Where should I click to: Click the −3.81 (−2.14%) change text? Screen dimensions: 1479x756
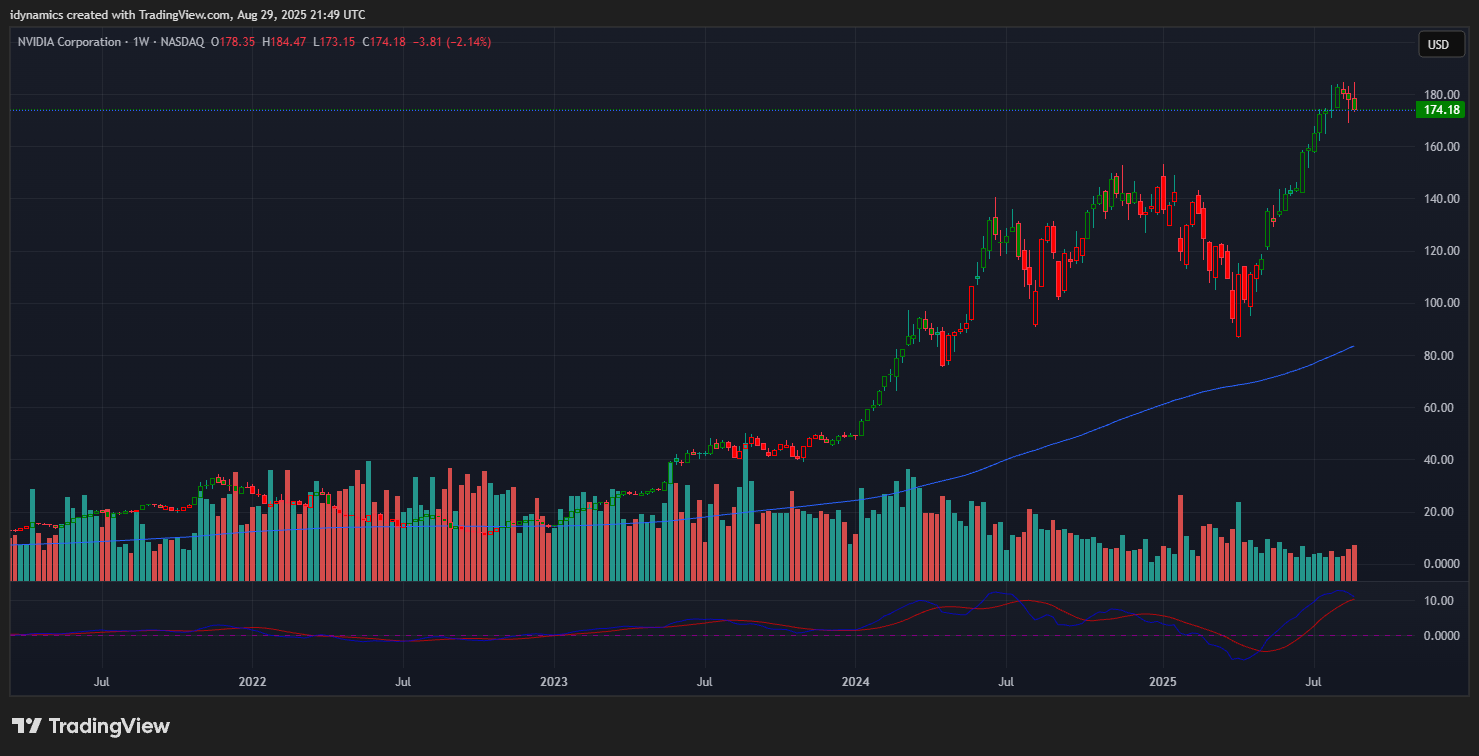(x=452, y=42)
